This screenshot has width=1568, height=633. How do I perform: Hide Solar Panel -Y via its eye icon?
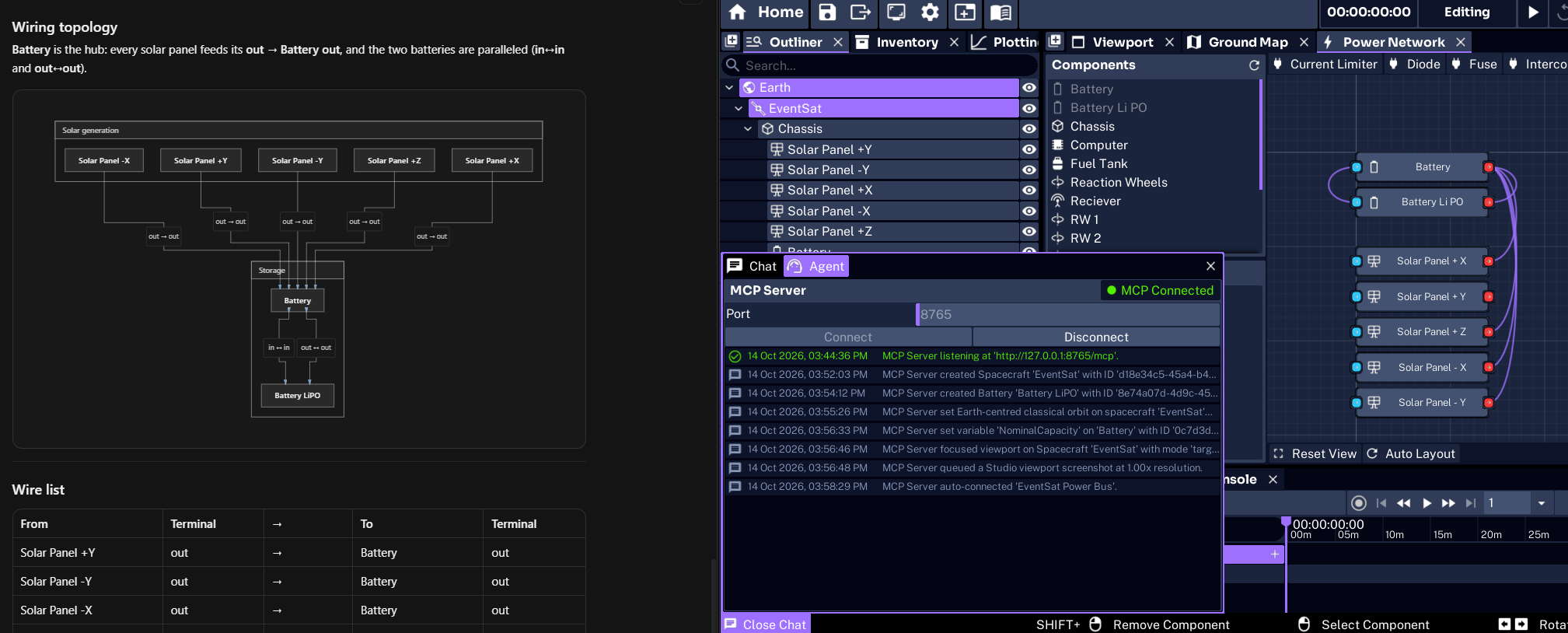pos(1029,170)
